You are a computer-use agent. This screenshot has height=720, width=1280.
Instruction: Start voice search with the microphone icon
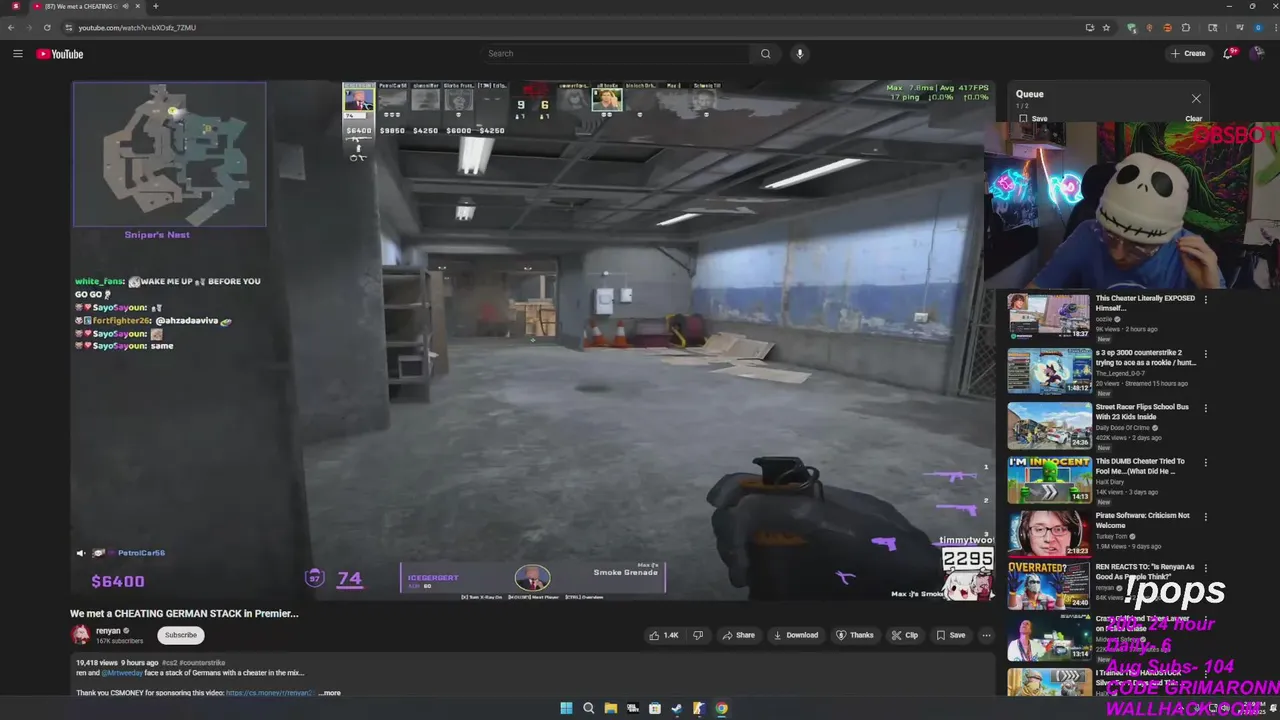point(799,54)
